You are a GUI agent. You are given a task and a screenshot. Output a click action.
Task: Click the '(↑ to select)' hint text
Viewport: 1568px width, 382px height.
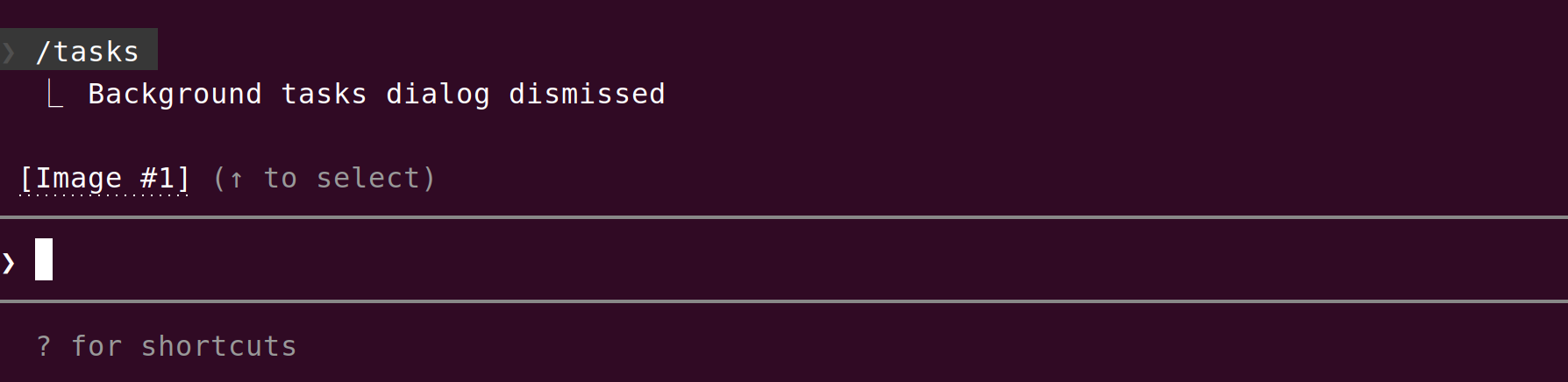click(324, 178)
